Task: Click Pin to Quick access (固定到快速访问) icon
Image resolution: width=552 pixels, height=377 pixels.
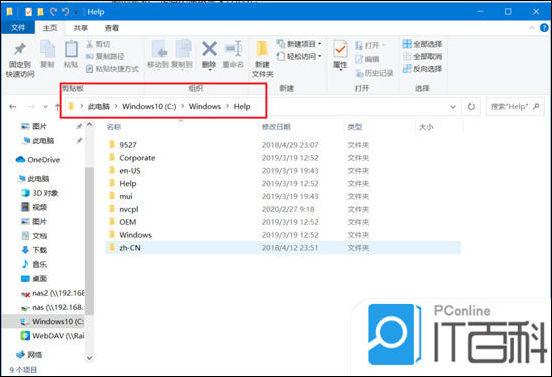Action: [20, 49]
